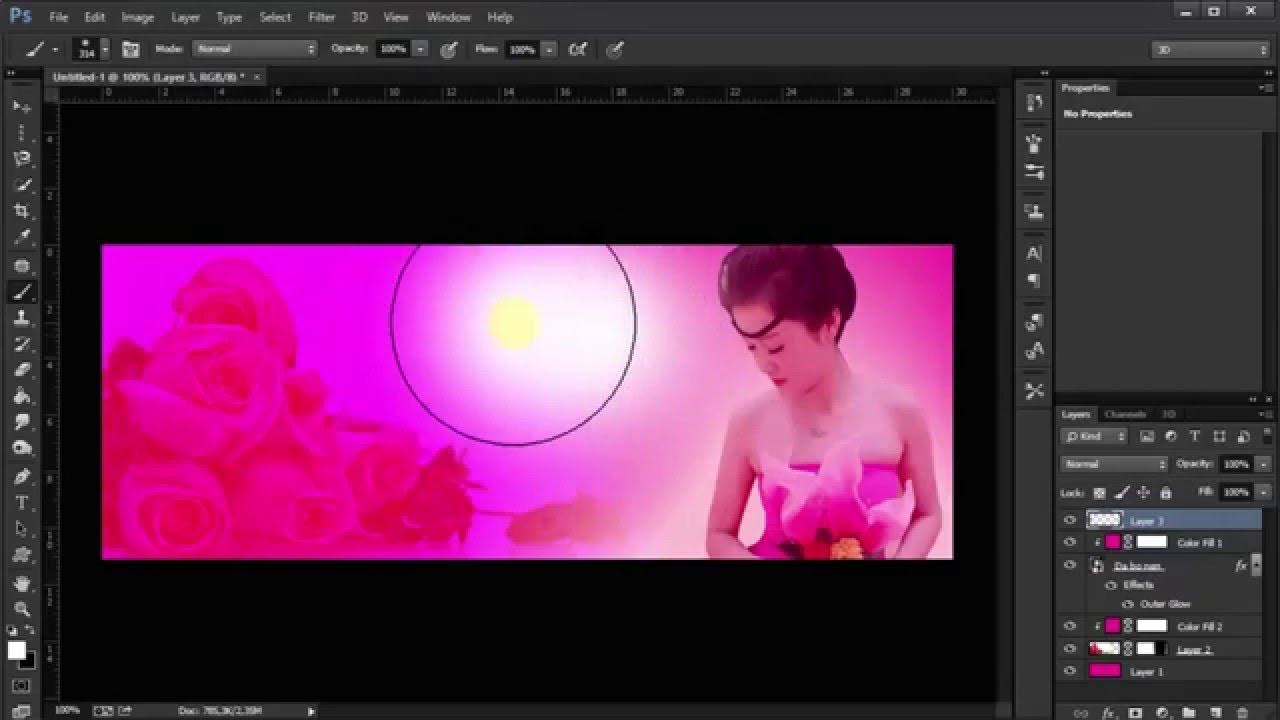Select the Clone Stamp tool

point(21,318)
